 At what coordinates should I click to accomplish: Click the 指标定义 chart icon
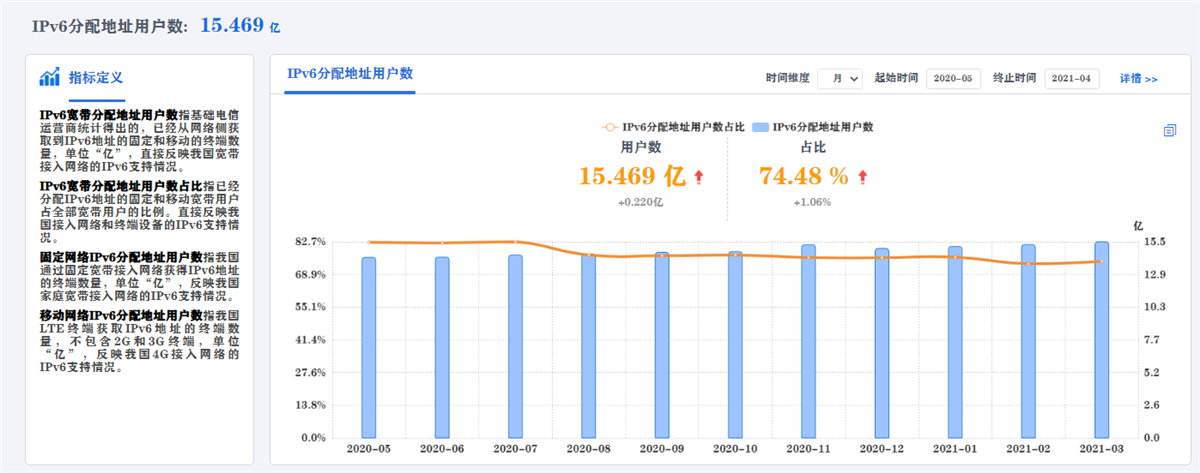(x=50, y=77)
